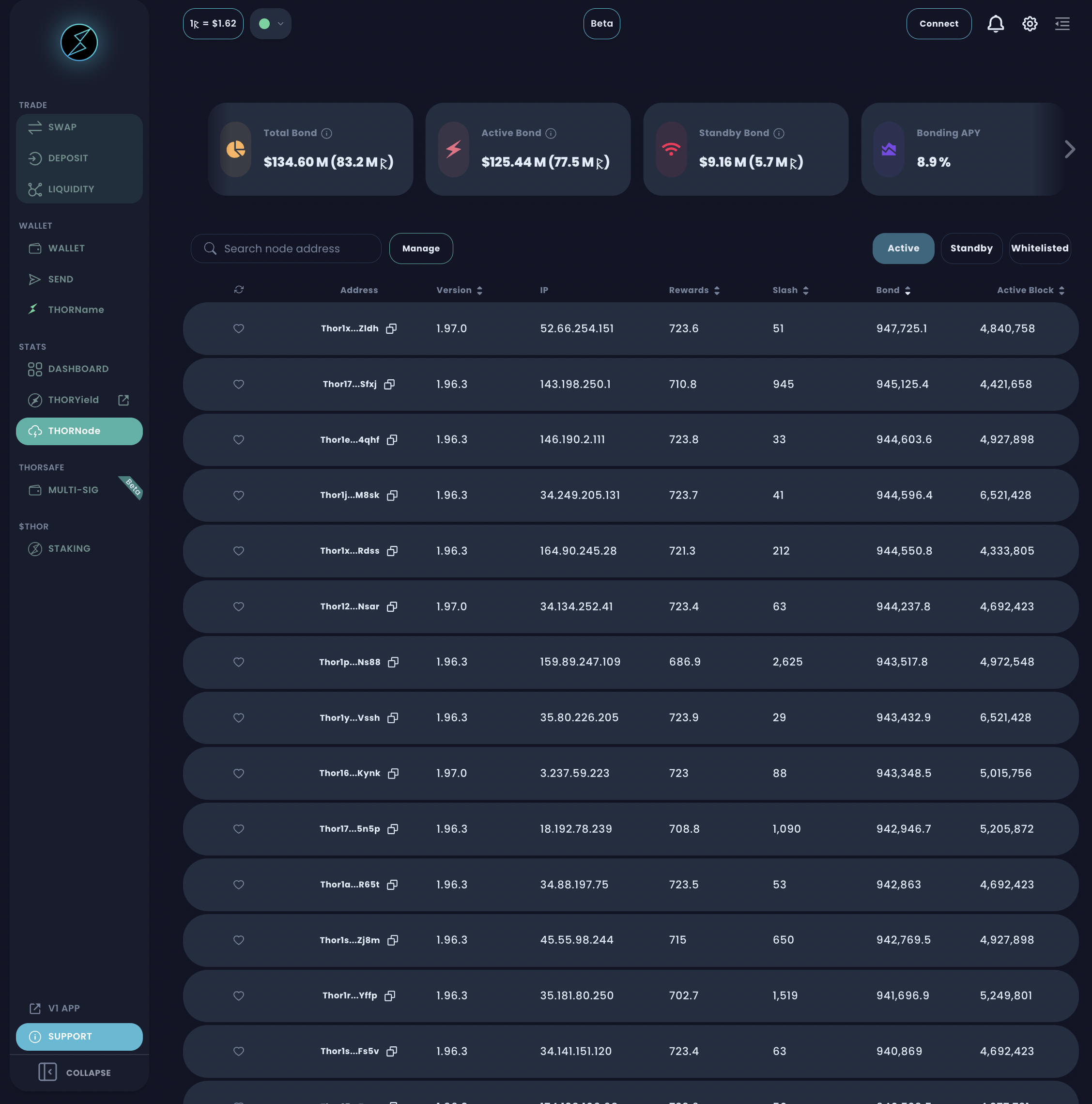Copy address Thor12...Nsar
This screenshot has height=1104, width=1092.
(x=392, y=606)
